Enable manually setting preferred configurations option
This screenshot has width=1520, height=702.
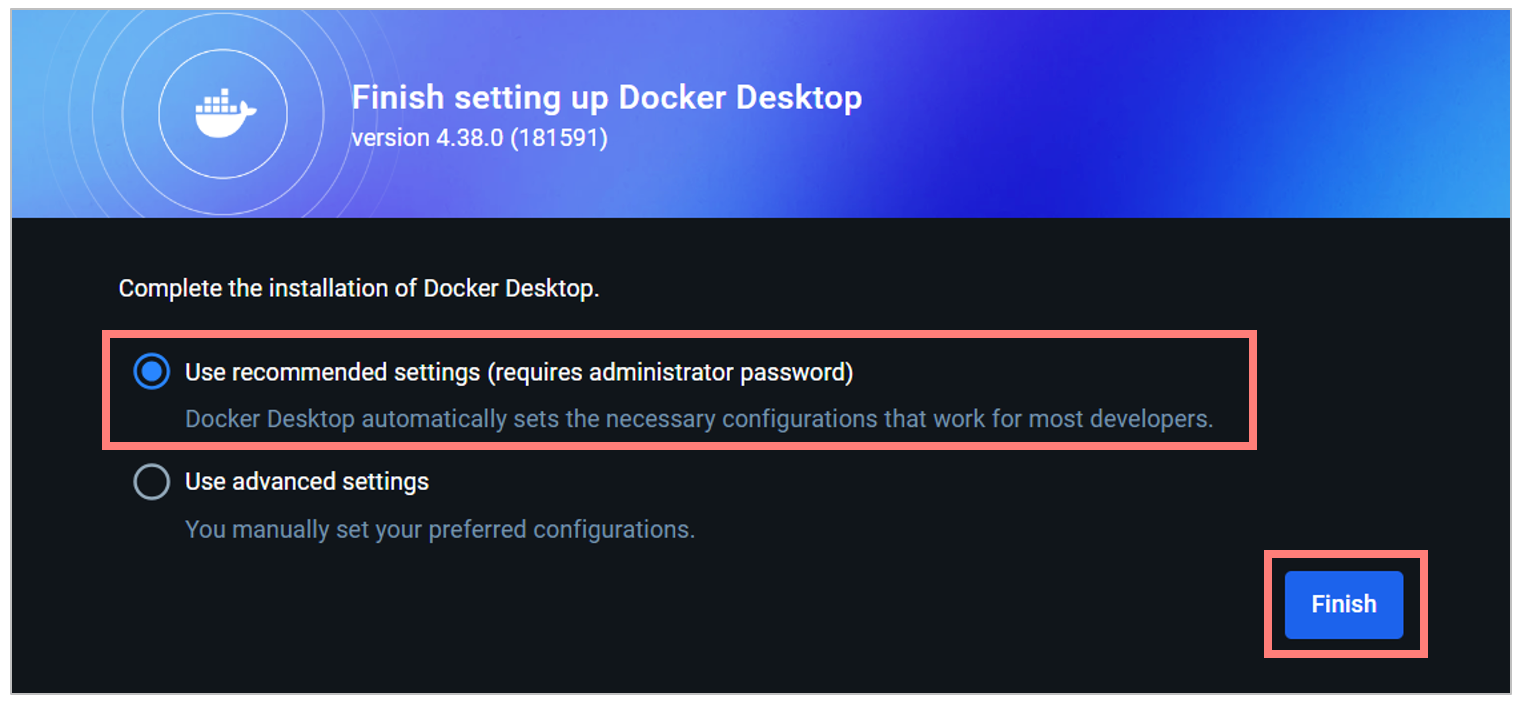(x=151, y=482)
